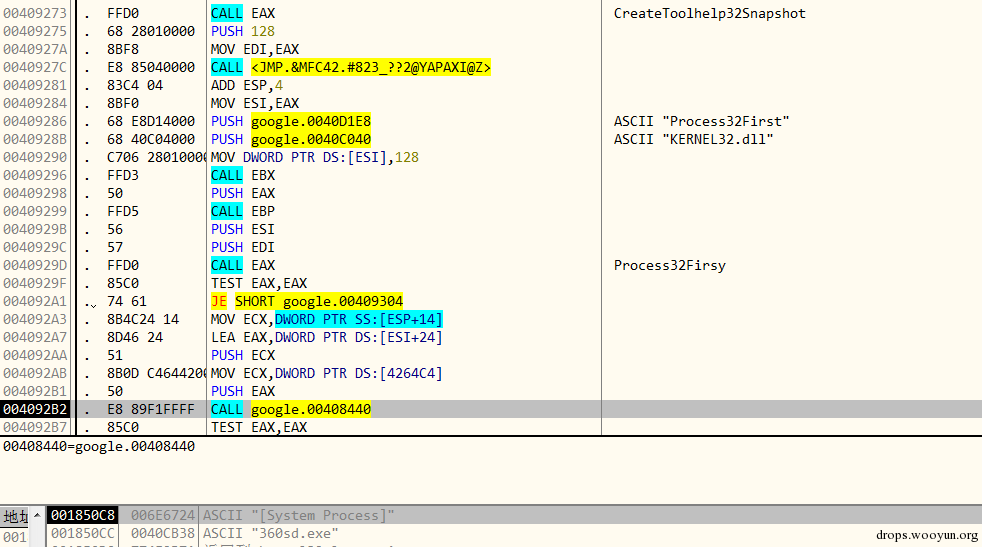Click the Process32Firsy comment text
Screen dimensions: 982x547
(x=669, y=266)
